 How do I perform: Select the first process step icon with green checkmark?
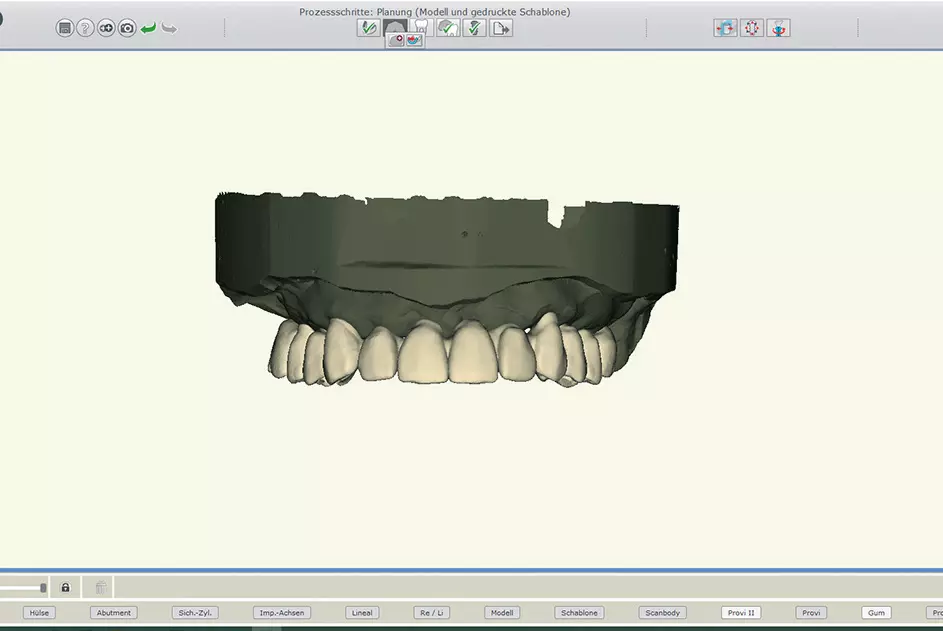(368, 28)
